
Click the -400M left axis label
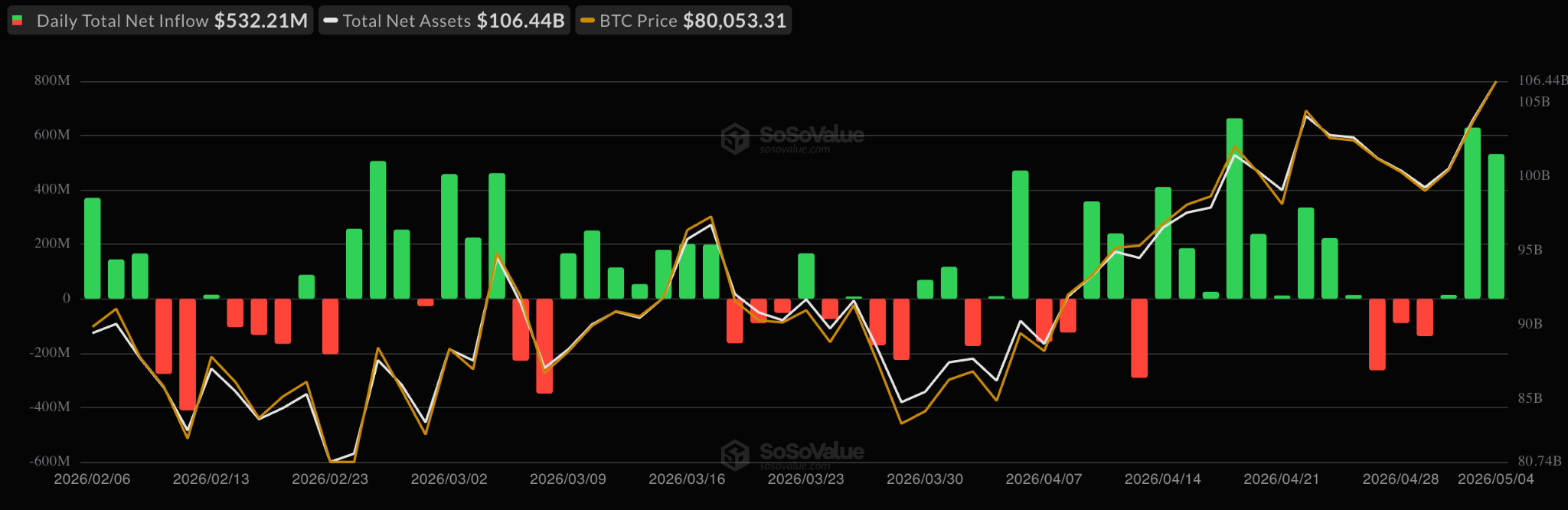[50, 407]
